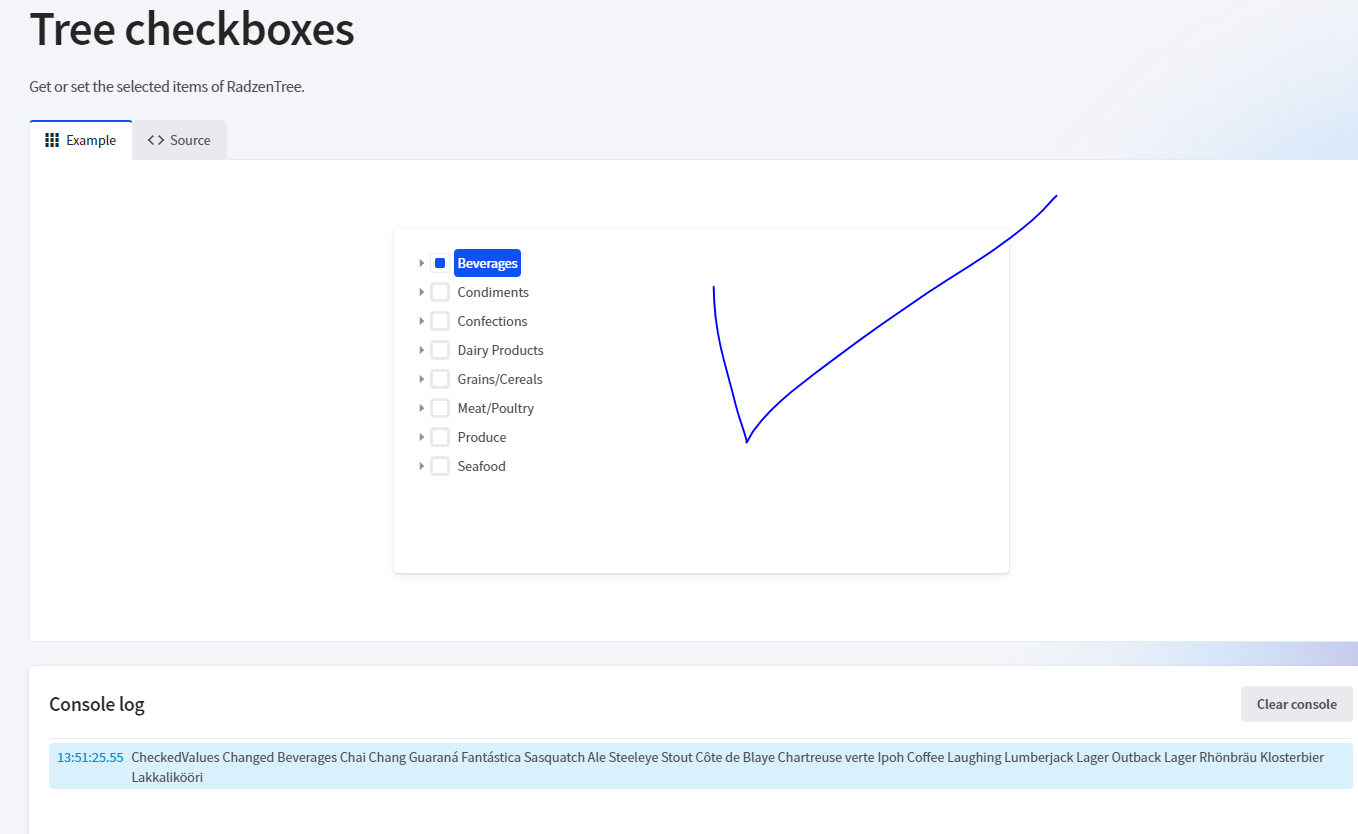Check the Confections checkbox
The height and width of the screenshot is (834, 1358).
click(440, 321)
